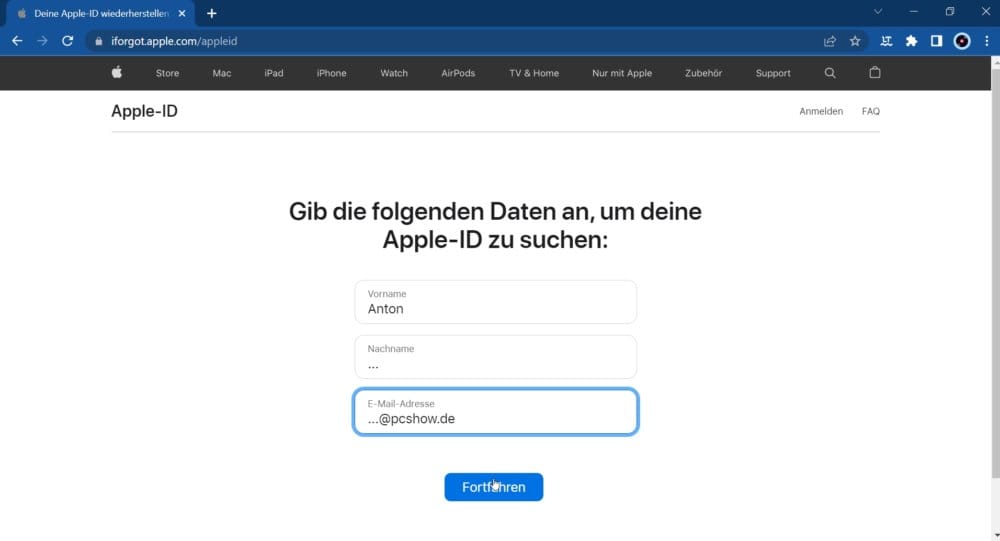
Task: Go back with the browser back arrow
Action: point(17,41)
